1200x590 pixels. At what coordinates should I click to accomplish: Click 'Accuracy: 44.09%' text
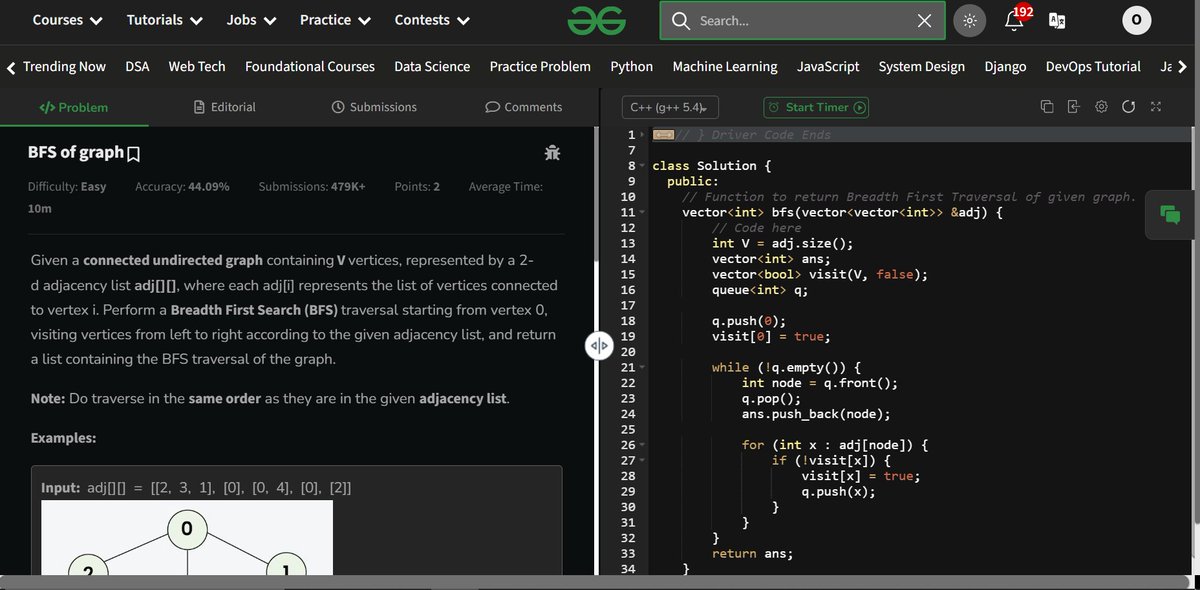pyautogui.click(x=182, y=187)
